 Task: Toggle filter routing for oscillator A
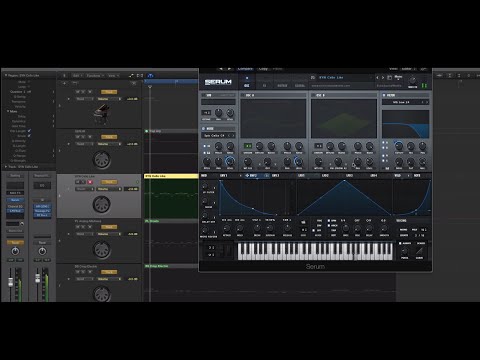383,142
